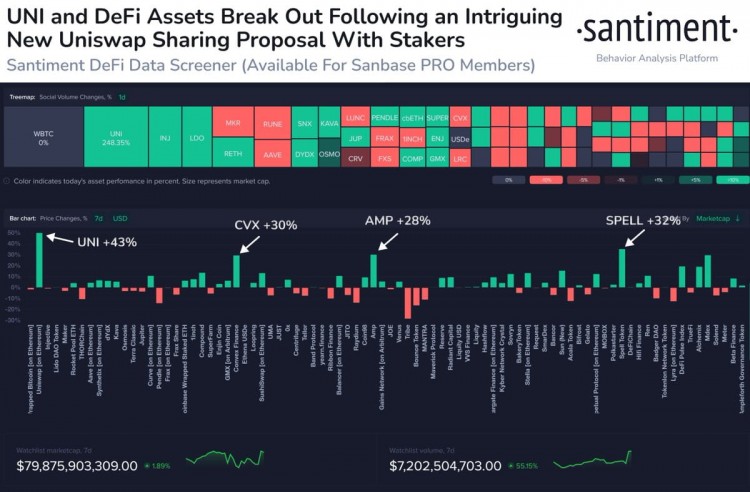Click the info icon beside color legend text

(9, 181)
